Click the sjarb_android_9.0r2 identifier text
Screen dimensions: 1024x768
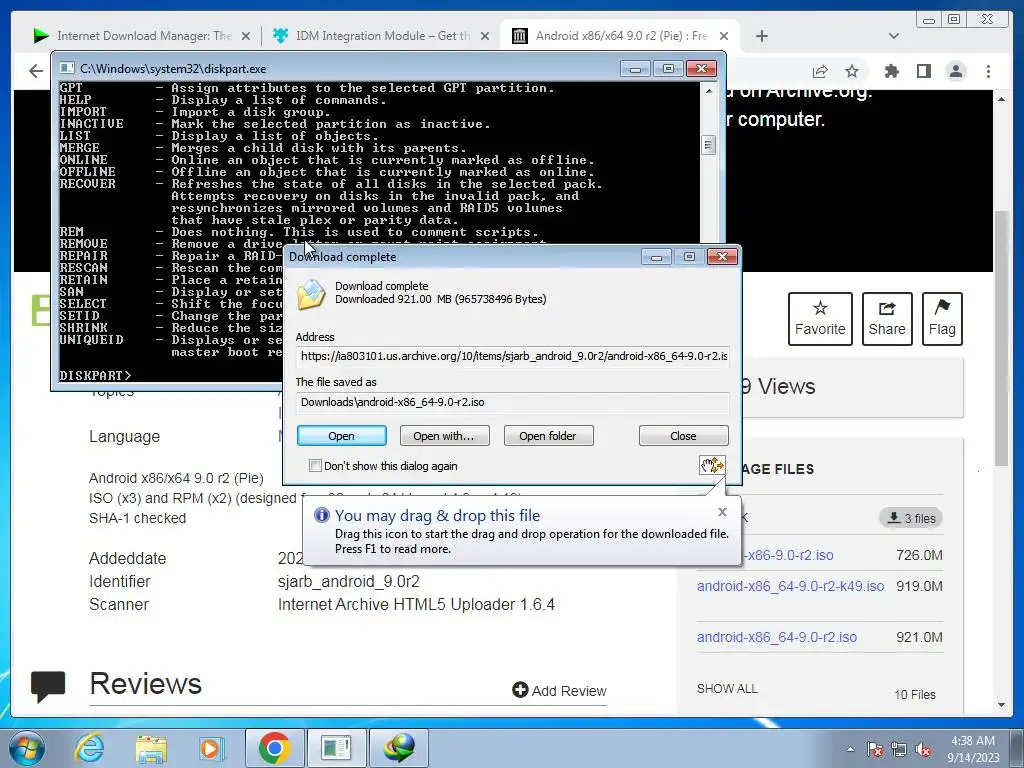pos(349,581)
